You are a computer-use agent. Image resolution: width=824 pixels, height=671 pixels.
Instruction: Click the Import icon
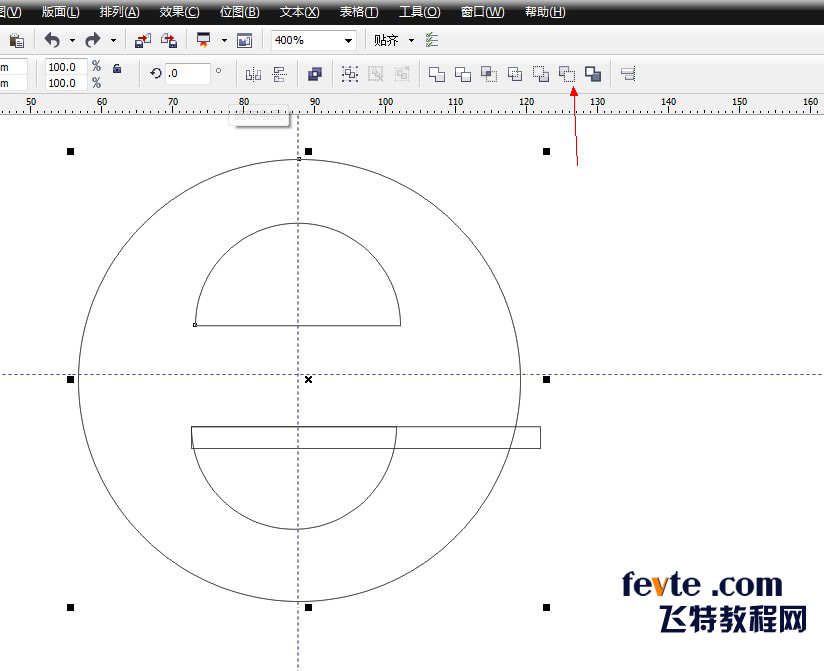pyautogui.click(x=143, y=41)
